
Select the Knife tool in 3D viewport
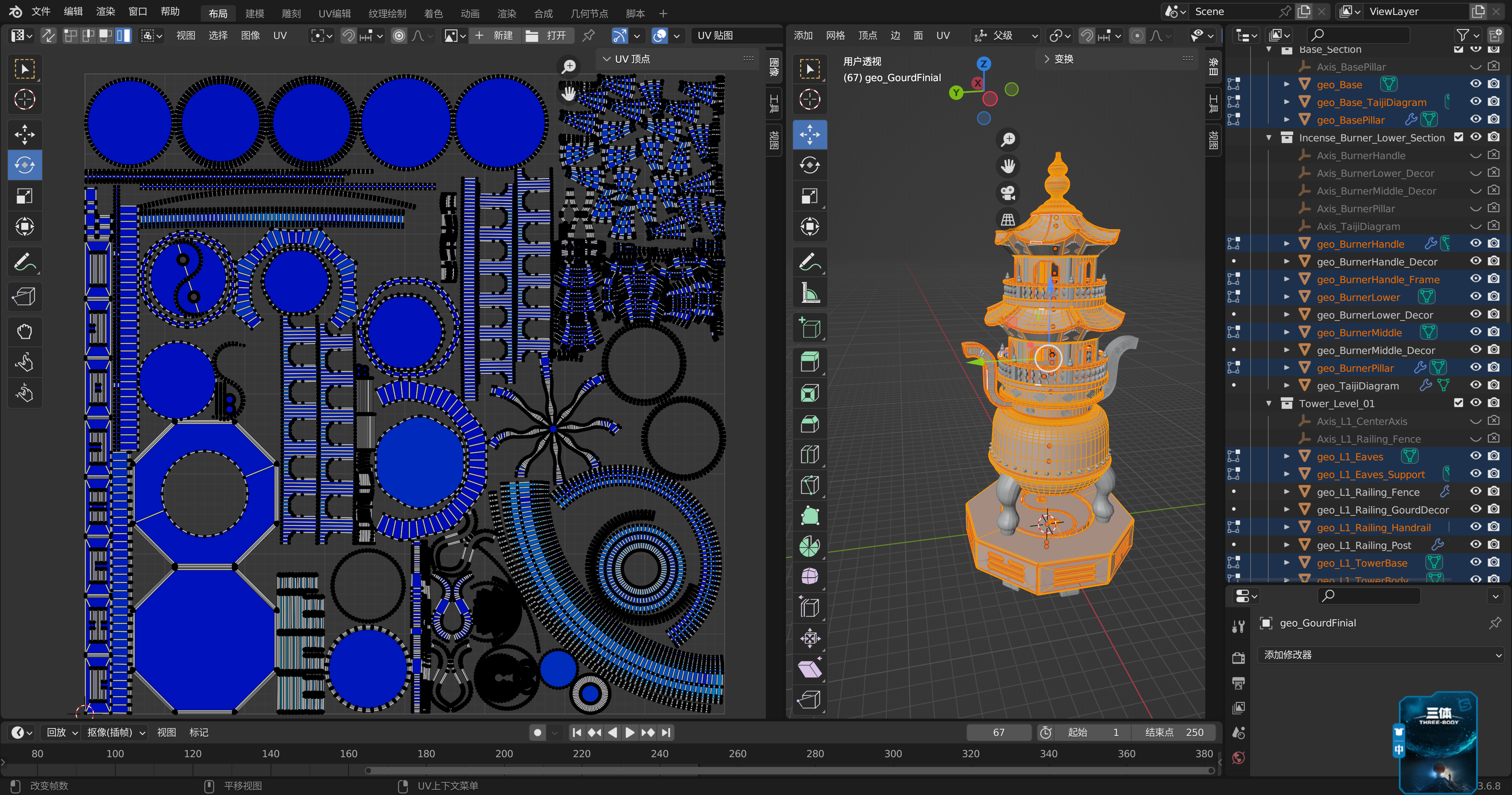pos(810,485)
